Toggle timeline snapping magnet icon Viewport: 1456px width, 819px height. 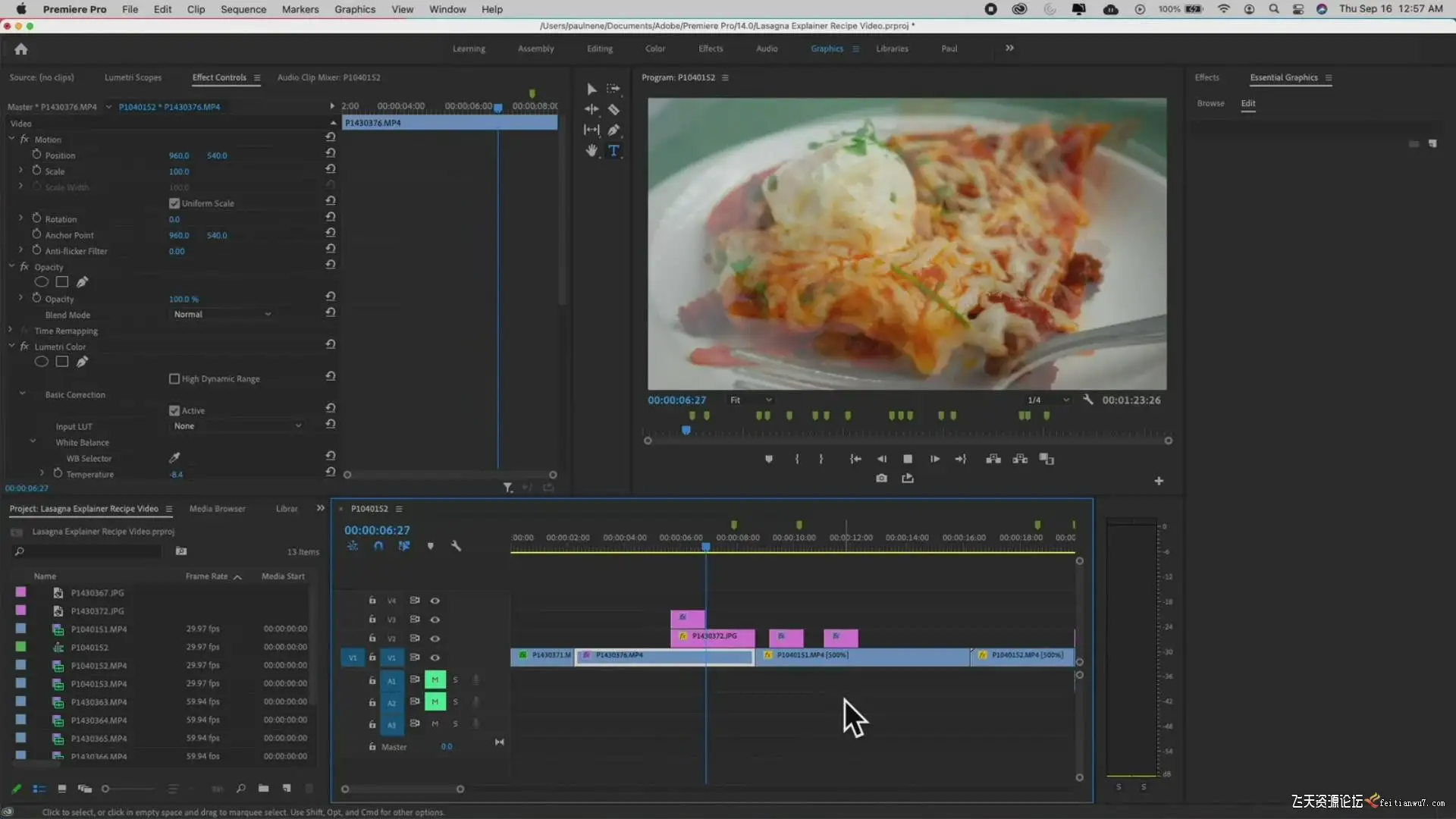378,546
